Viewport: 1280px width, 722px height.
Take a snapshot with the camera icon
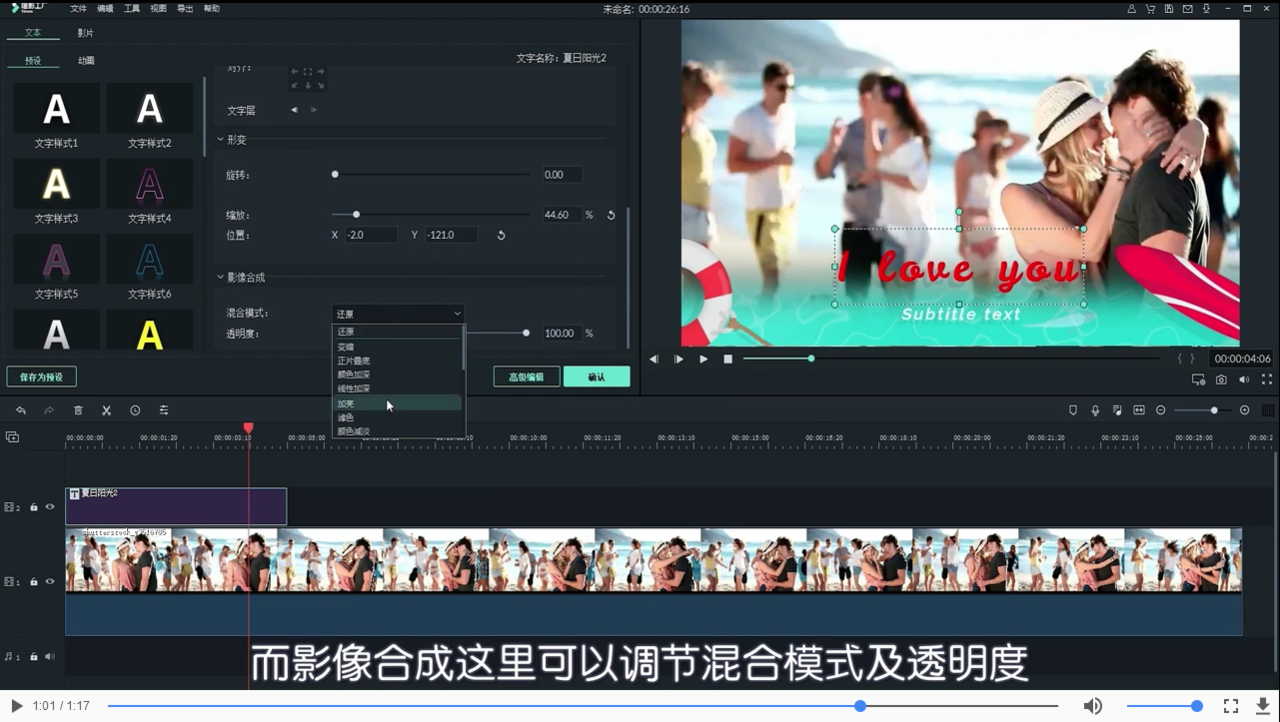click(1221, 379)
